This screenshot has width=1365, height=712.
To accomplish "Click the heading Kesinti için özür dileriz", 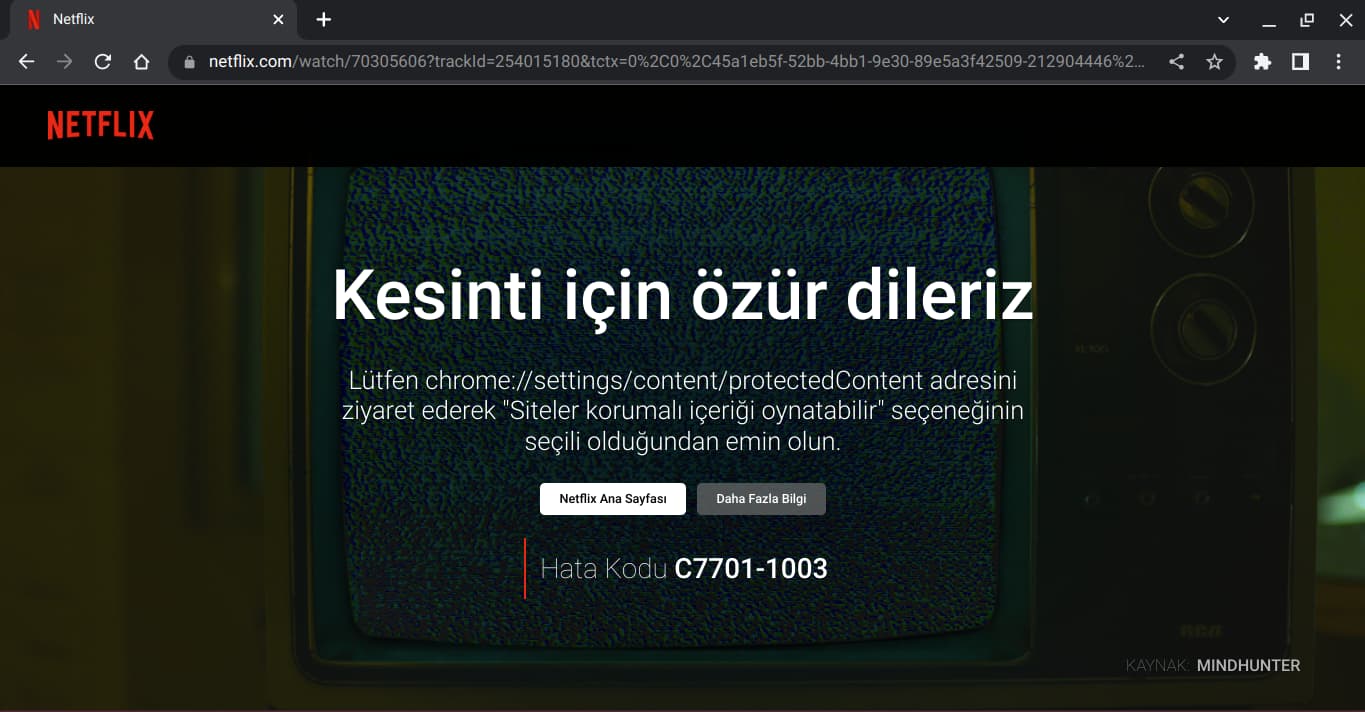I will coord(682,295).
